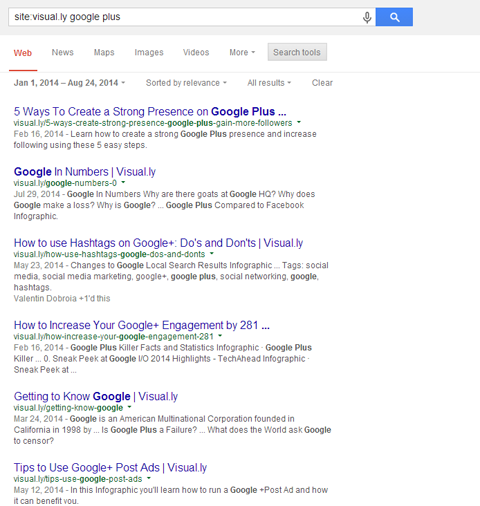Click the Mar 24, 2014 snippet date

point(38,419)
